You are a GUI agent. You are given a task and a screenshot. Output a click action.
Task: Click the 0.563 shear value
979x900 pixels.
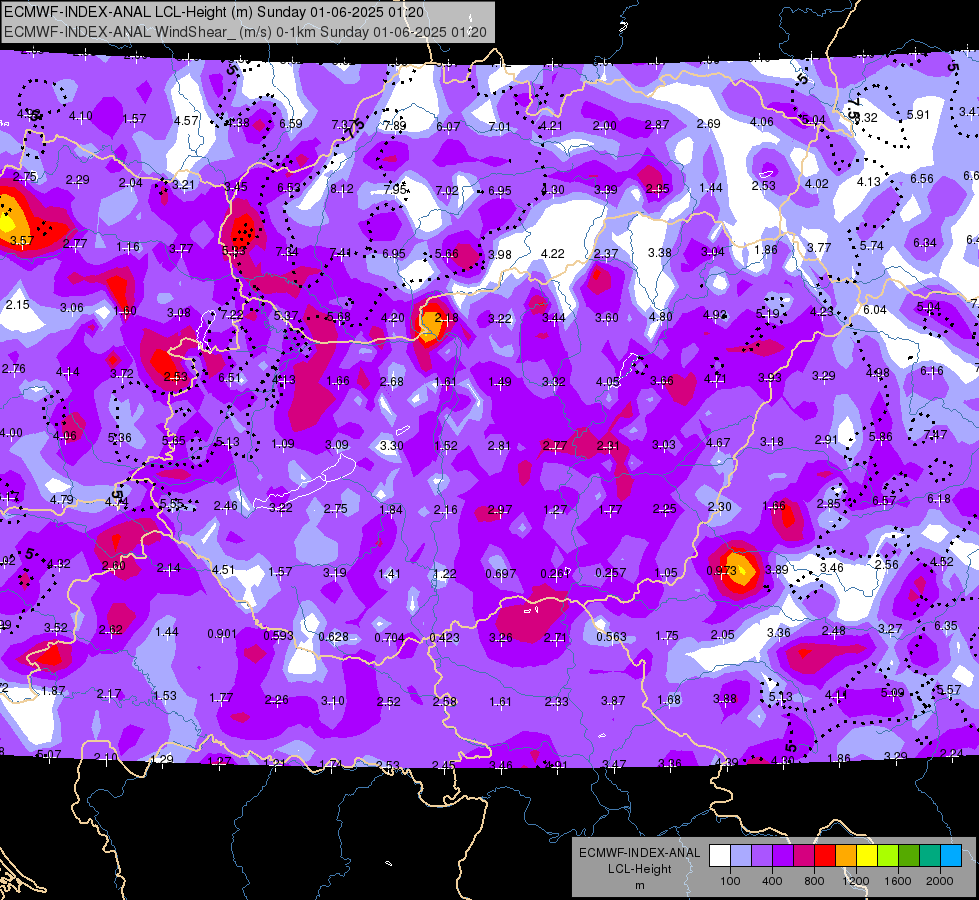[611, 636]
